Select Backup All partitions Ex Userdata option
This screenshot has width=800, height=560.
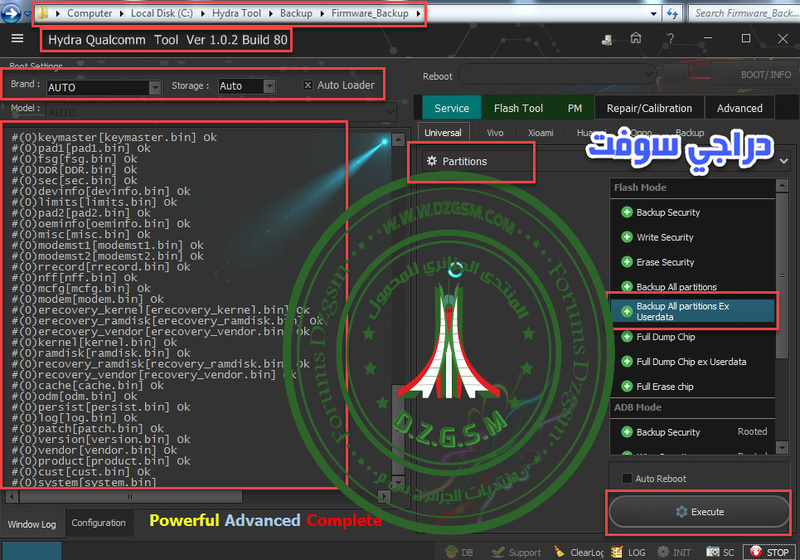692,312
